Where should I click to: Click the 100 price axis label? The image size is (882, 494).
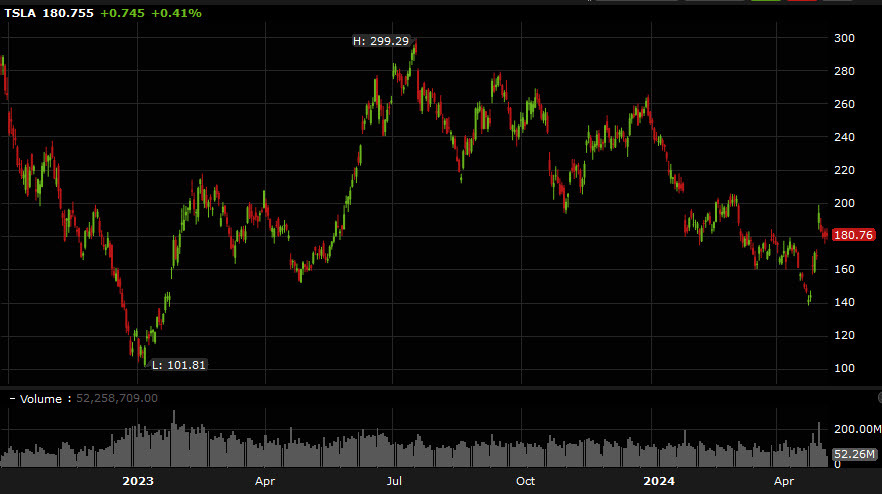click(844, 369)
